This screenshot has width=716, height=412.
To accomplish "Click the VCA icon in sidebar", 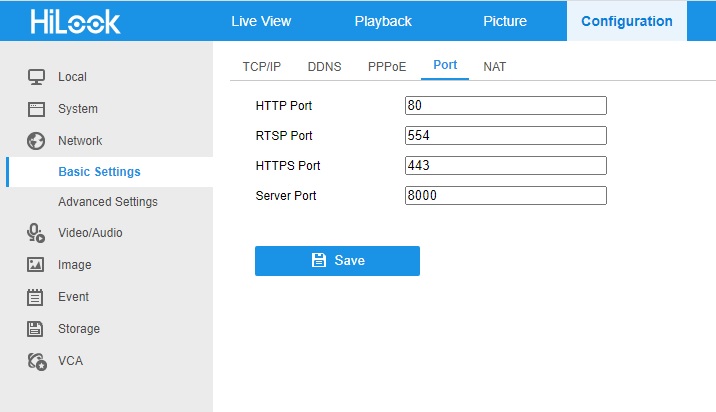I will 36,361.
